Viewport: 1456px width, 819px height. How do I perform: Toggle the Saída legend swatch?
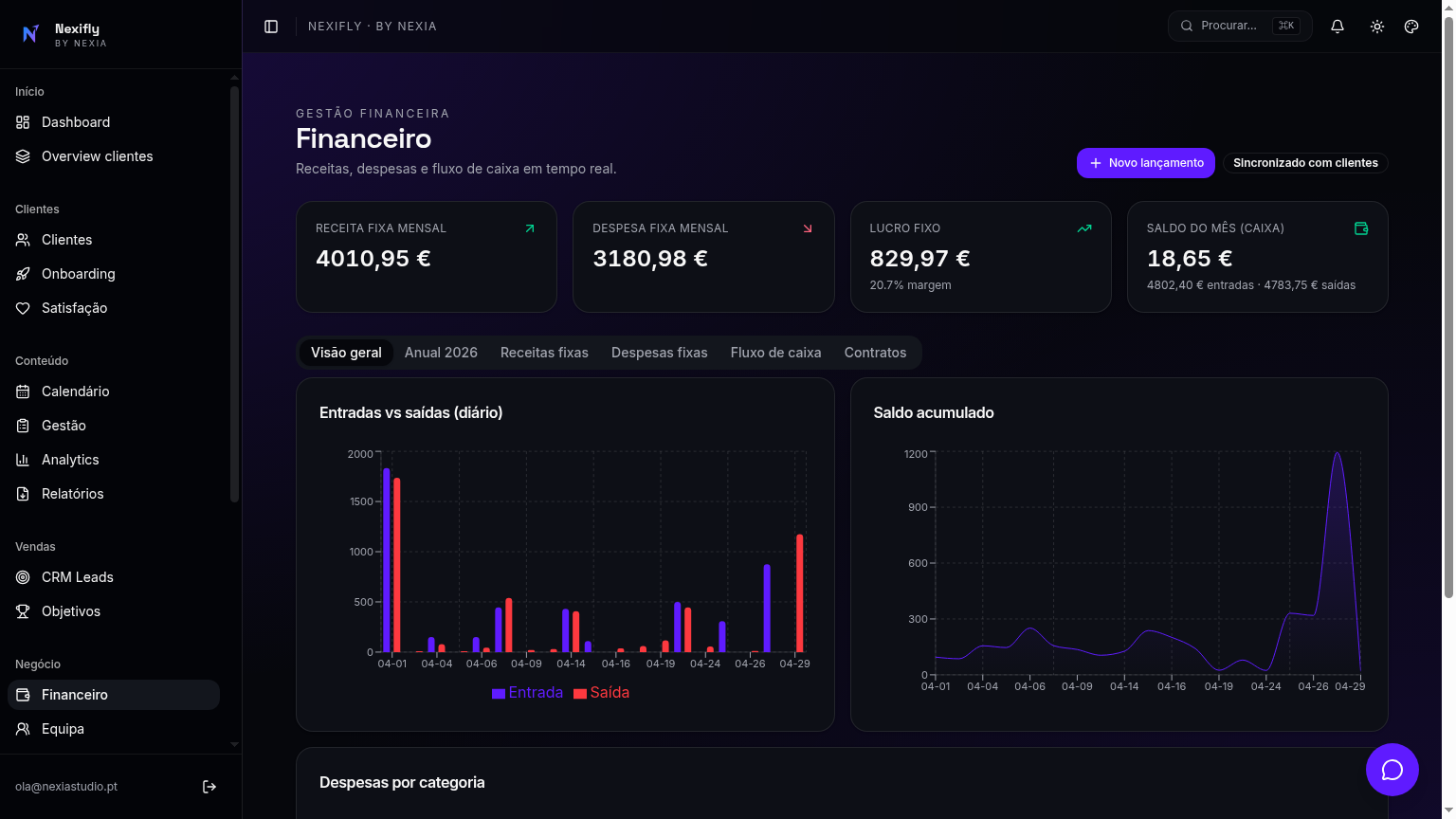pos(580,694)
